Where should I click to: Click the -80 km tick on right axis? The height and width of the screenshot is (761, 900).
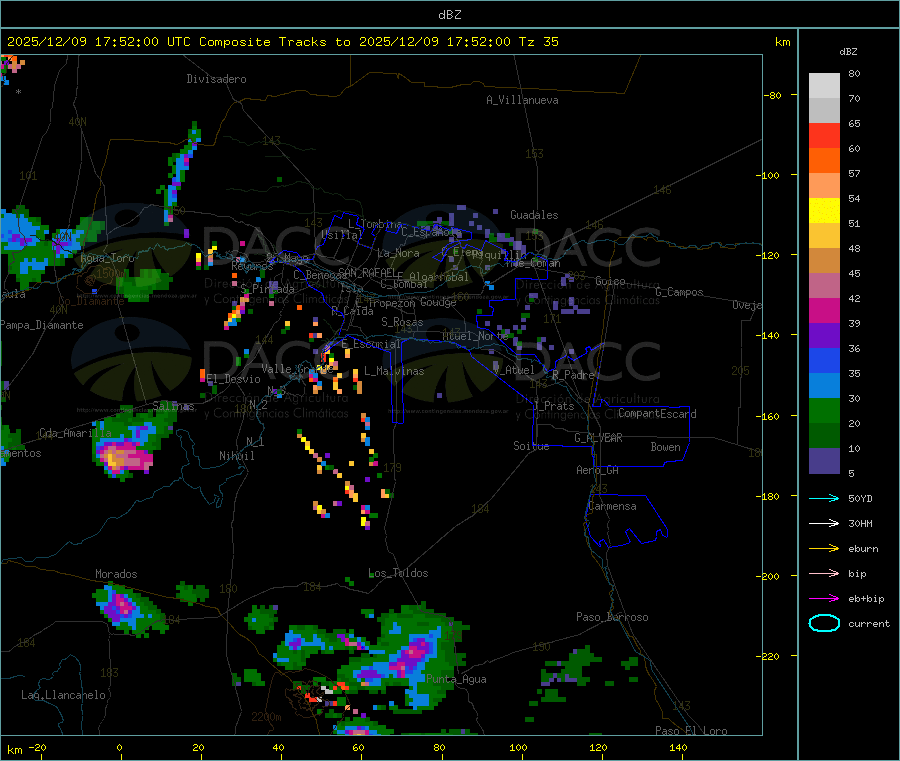pos(772,95)
